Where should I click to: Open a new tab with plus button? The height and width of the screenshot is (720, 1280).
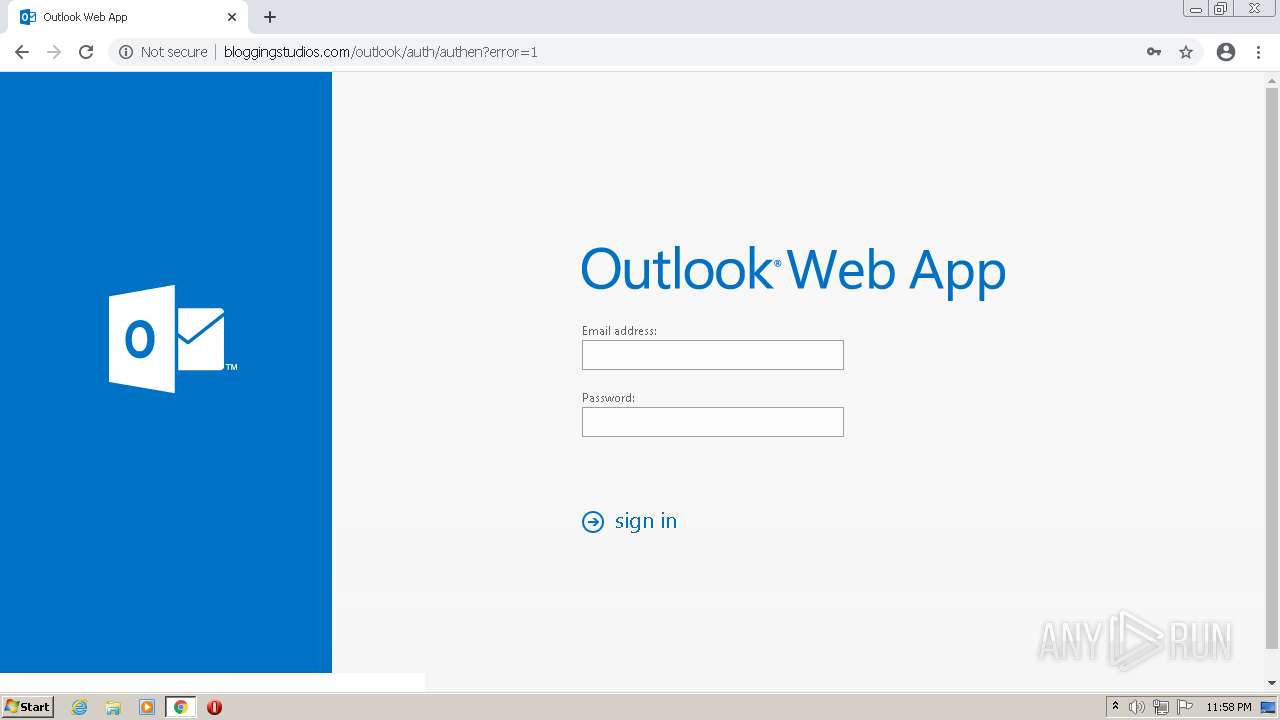(270, 17)
